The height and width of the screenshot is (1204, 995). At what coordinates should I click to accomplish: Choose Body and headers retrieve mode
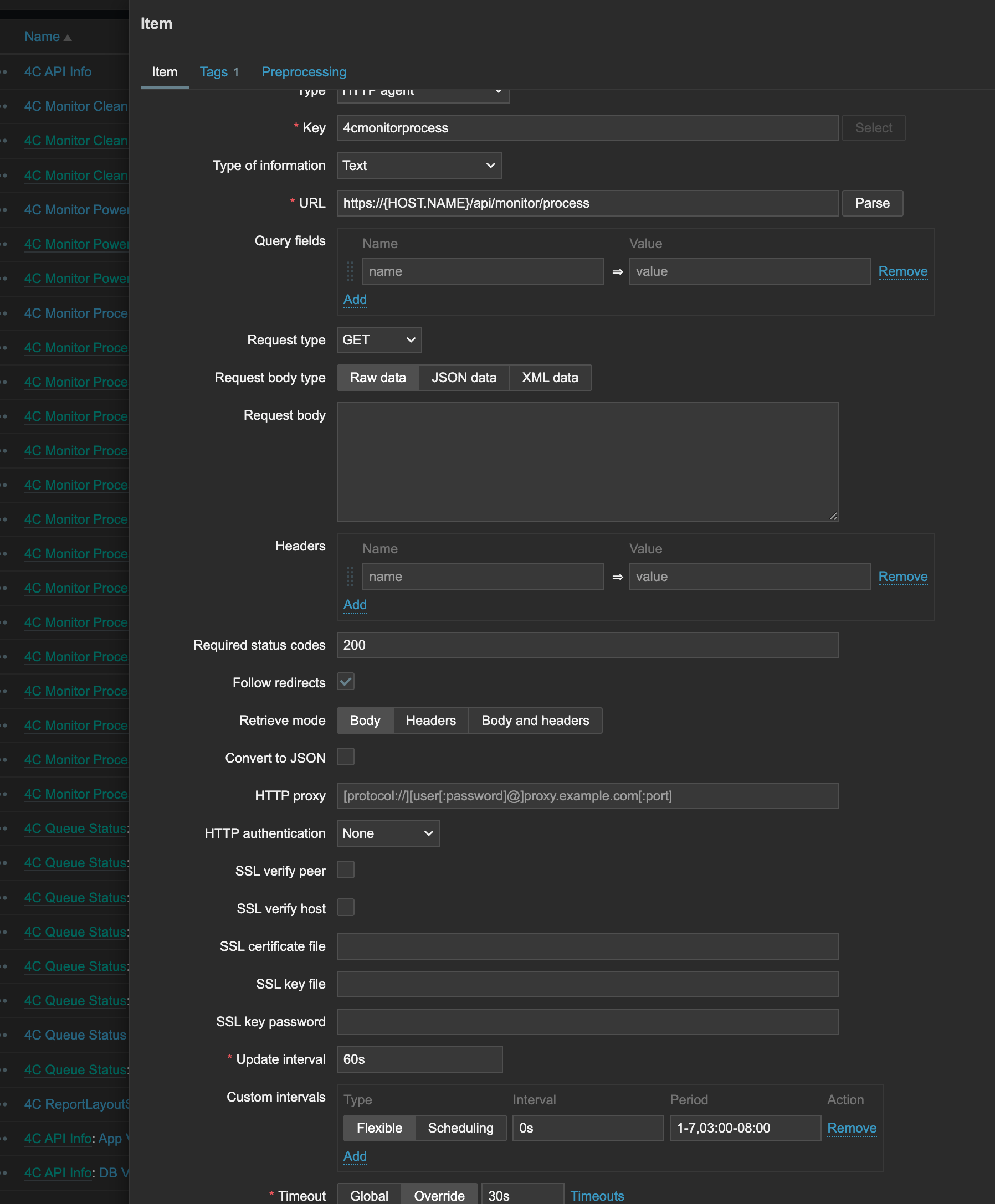[x=535, y=721]
